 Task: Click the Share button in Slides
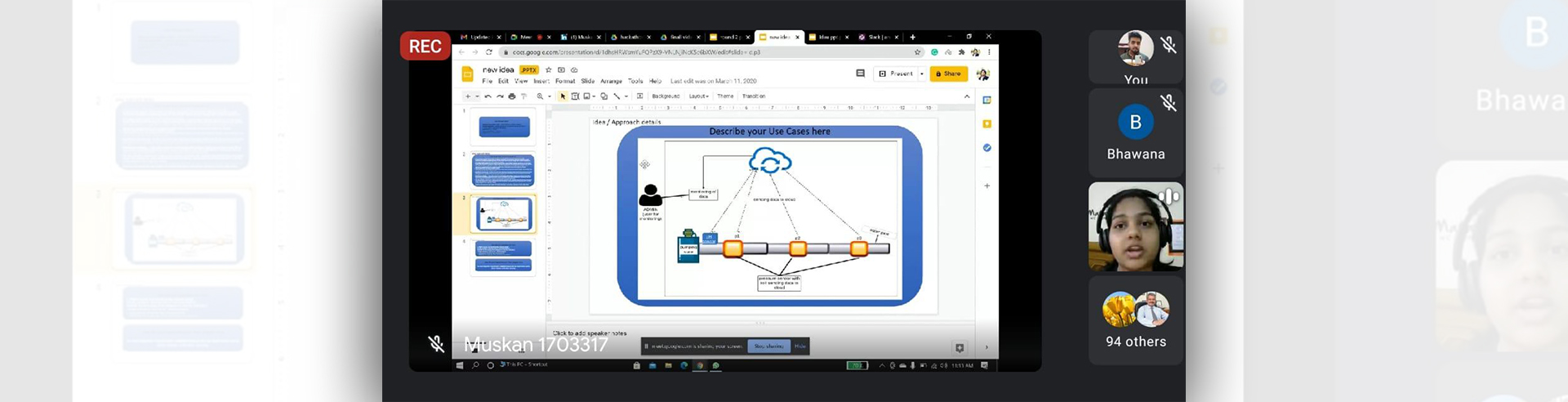pyautogui.click(x=948, y=74)
